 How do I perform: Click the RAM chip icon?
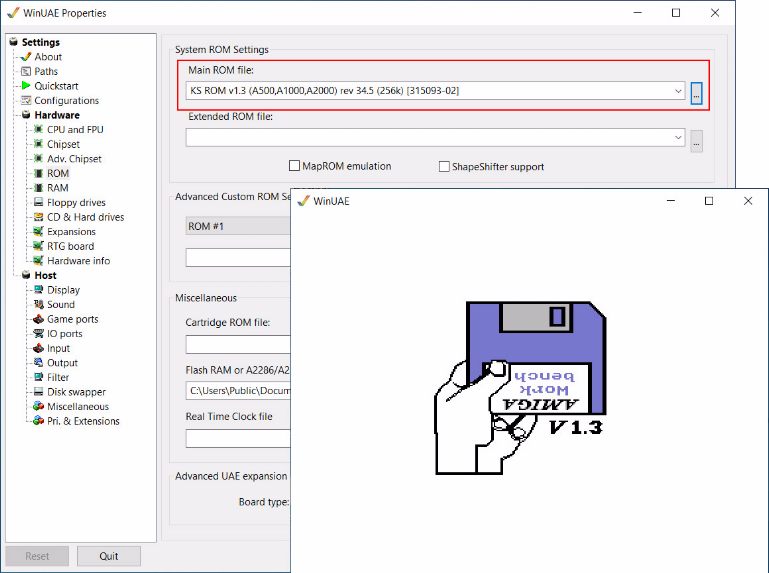click(x=38, y=188)
